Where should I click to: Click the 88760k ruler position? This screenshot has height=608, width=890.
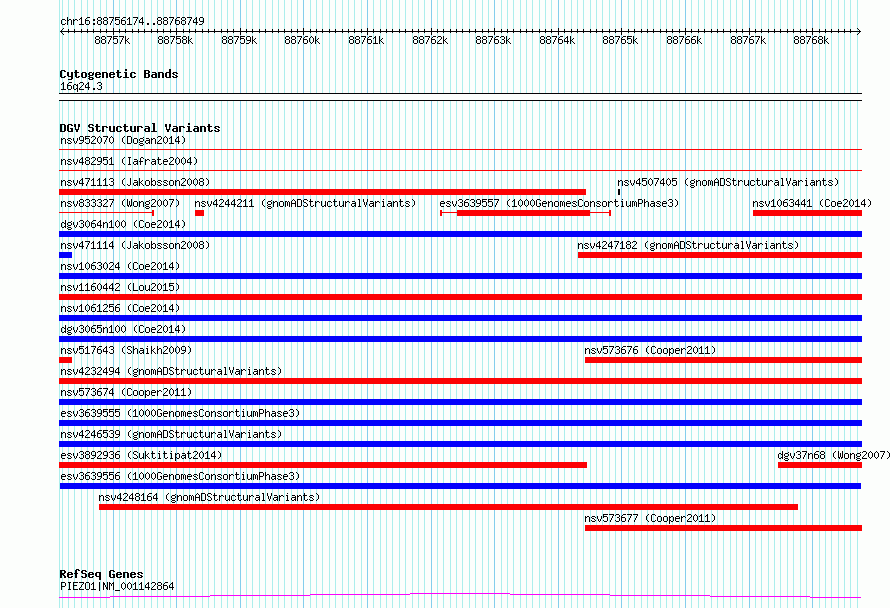[x=302, y=40]
